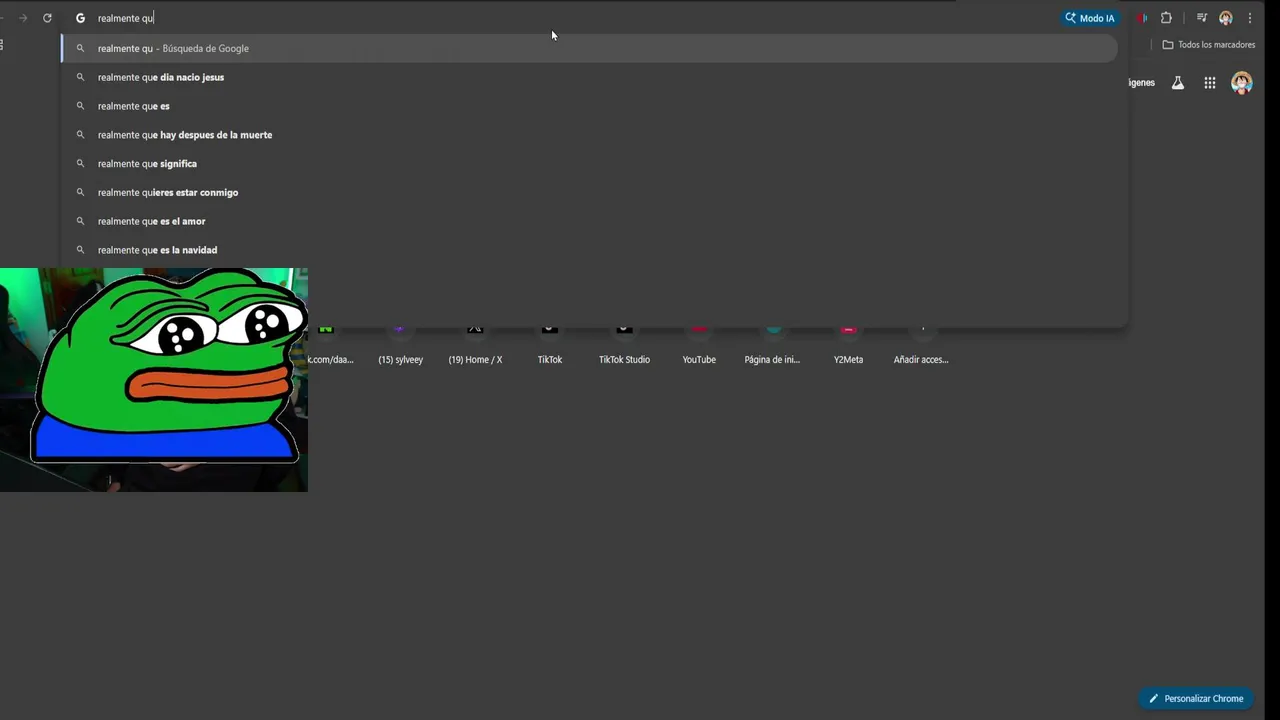Viewport: 1280px width, 720px height.
Task: Click the Personalizar Chrome button
Action: click(x=1196, y=698)
